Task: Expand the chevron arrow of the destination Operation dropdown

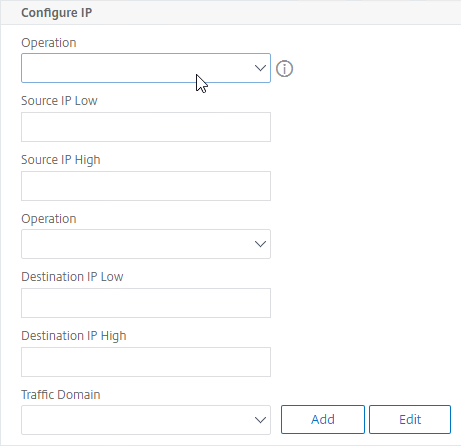Action: click(x=260, y=244)
